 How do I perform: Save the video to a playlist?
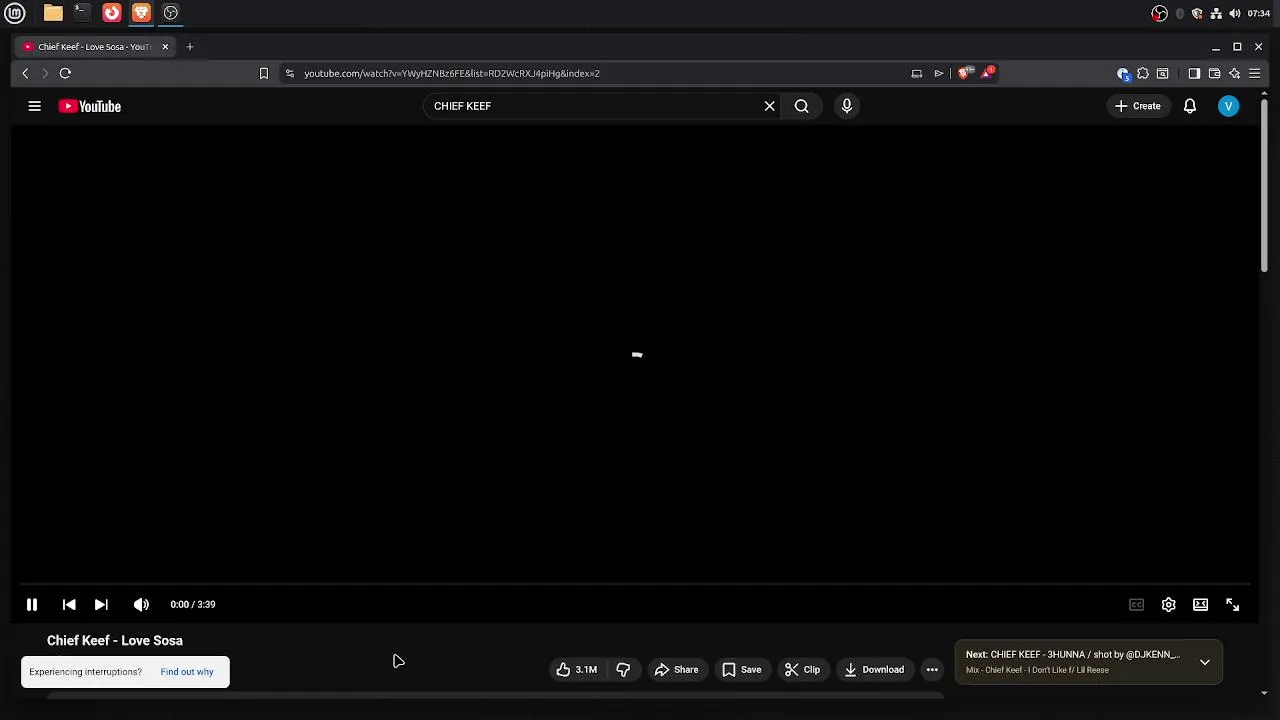pyautogui.click(x=741, y=670)
